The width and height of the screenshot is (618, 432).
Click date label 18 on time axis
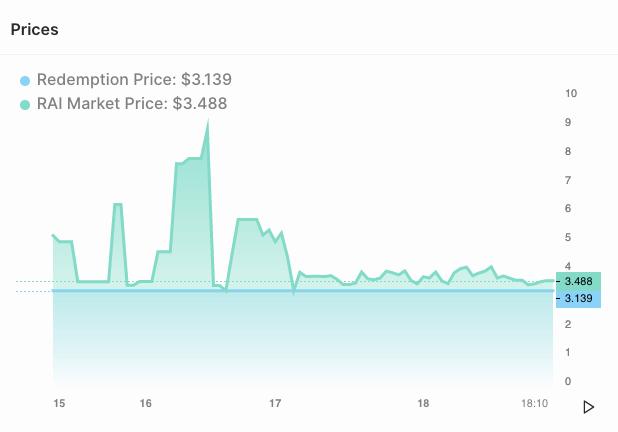tap(423, 403)
